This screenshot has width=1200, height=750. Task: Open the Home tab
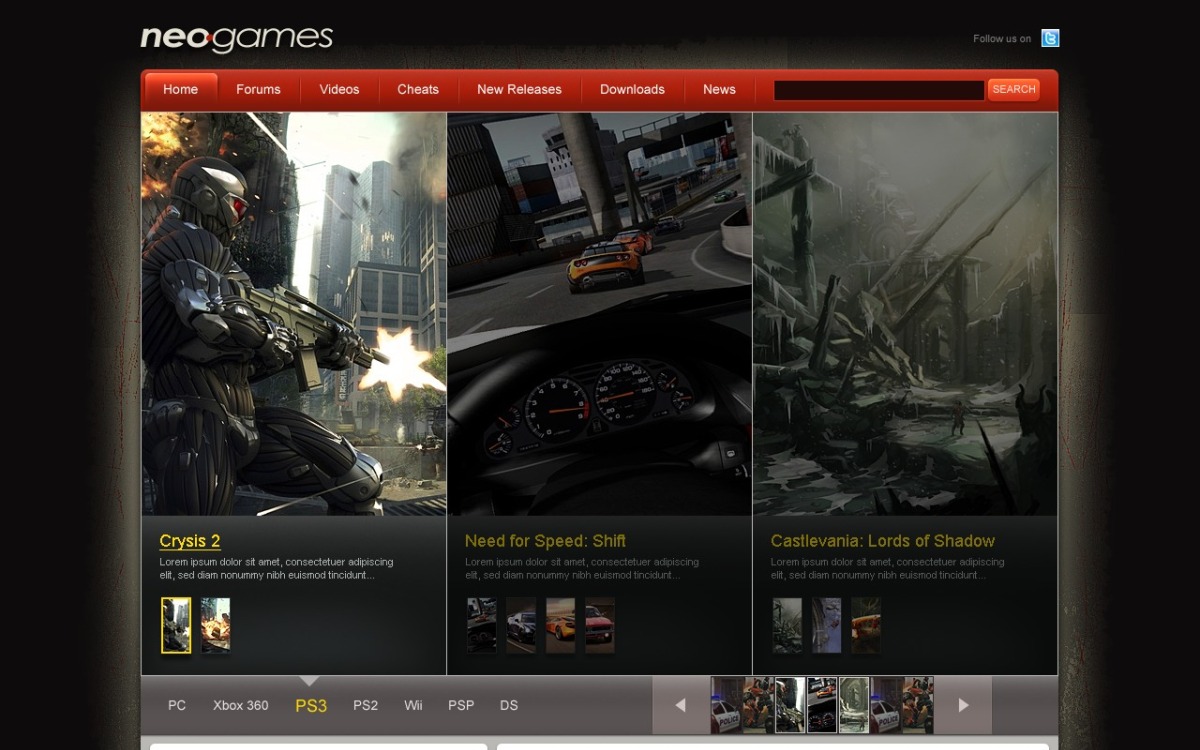pos(181,89)
